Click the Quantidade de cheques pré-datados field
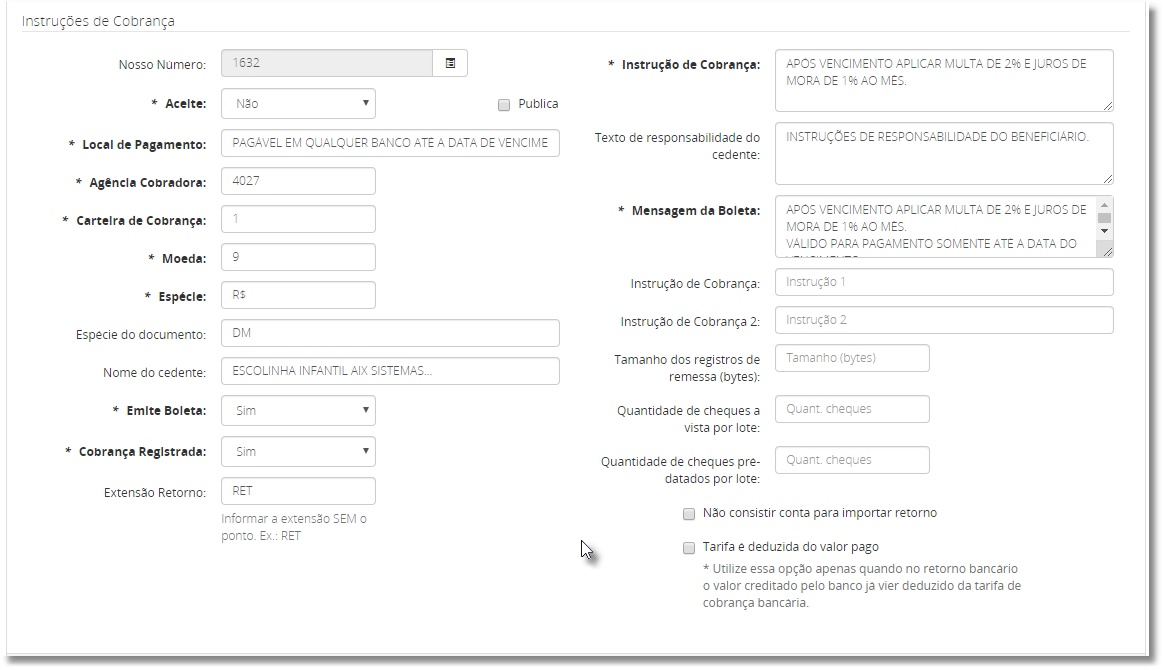 852,460
